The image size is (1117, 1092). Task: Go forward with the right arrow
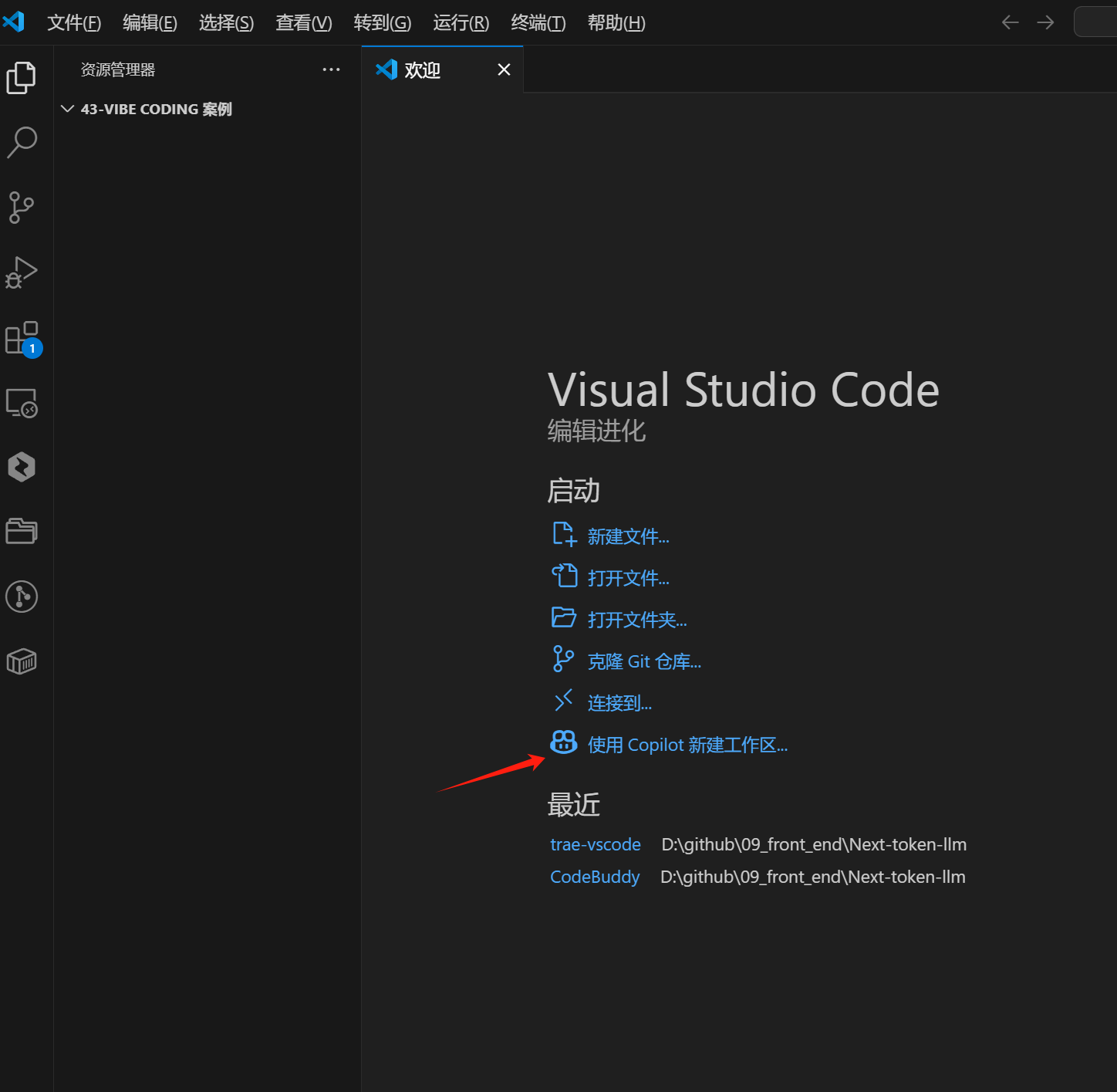1045,22
